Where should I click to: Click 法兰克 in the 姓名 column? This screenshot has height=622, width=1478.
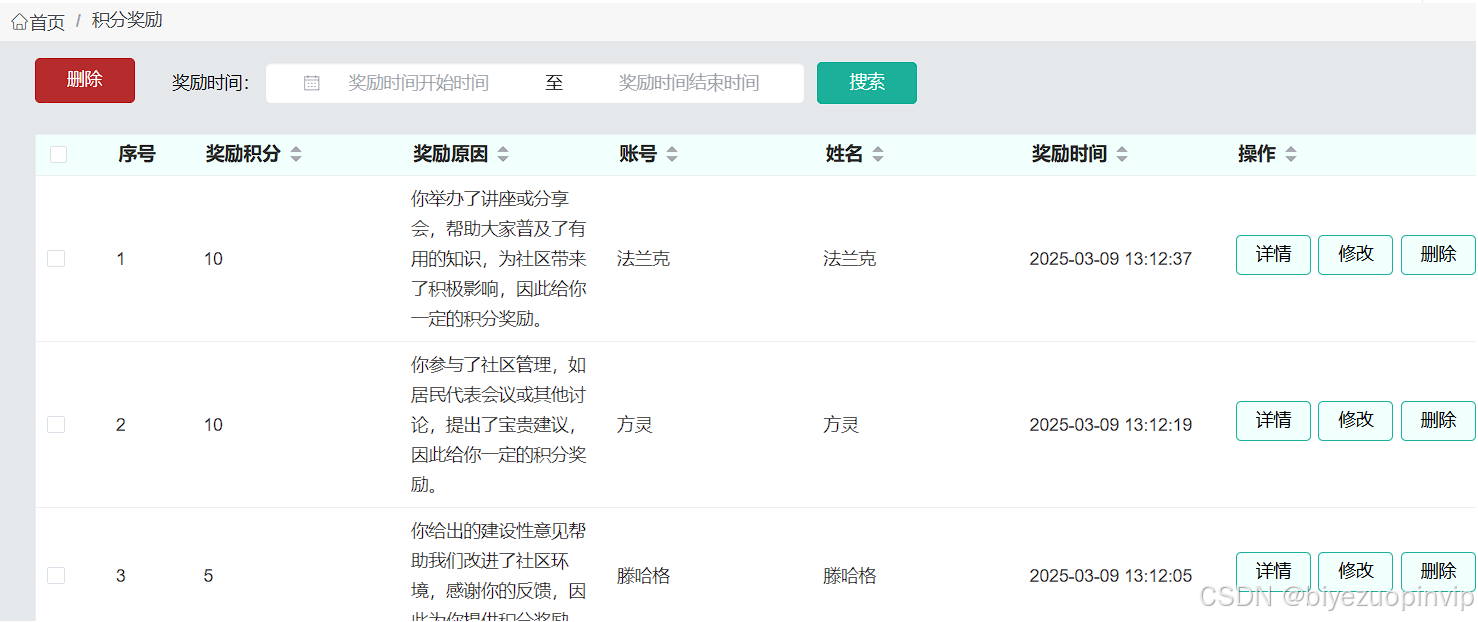pos(849,259)
